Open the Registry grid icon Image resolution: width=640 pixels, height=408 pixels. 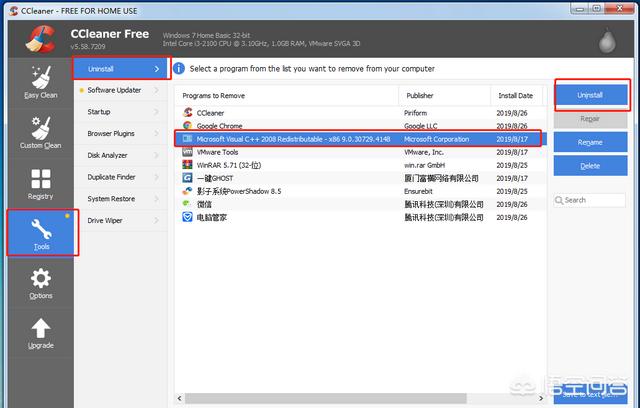(41, 185)
